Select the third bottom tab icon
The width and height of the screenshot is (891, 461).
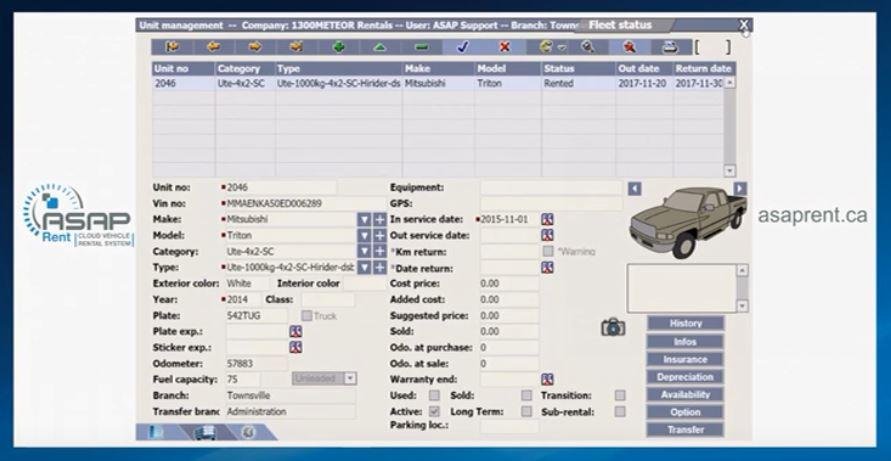coord(249,432)
